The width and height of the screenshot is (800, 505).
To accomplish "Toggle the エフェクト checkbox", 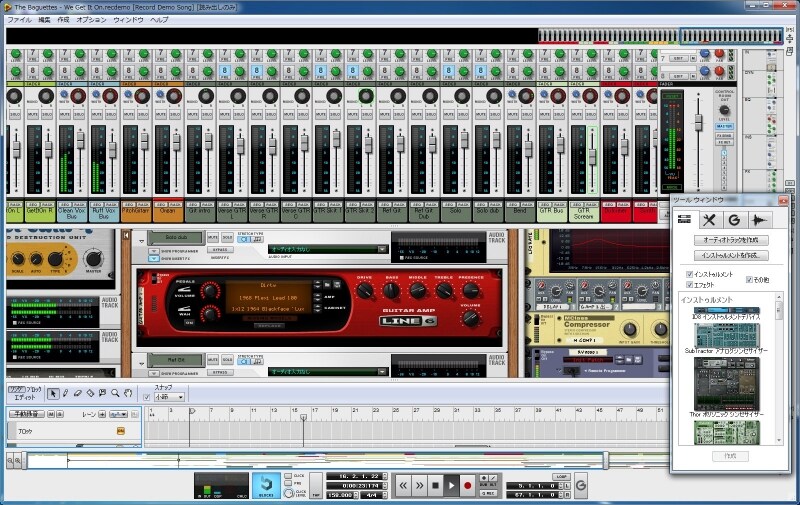I will (x=688, y=285).
